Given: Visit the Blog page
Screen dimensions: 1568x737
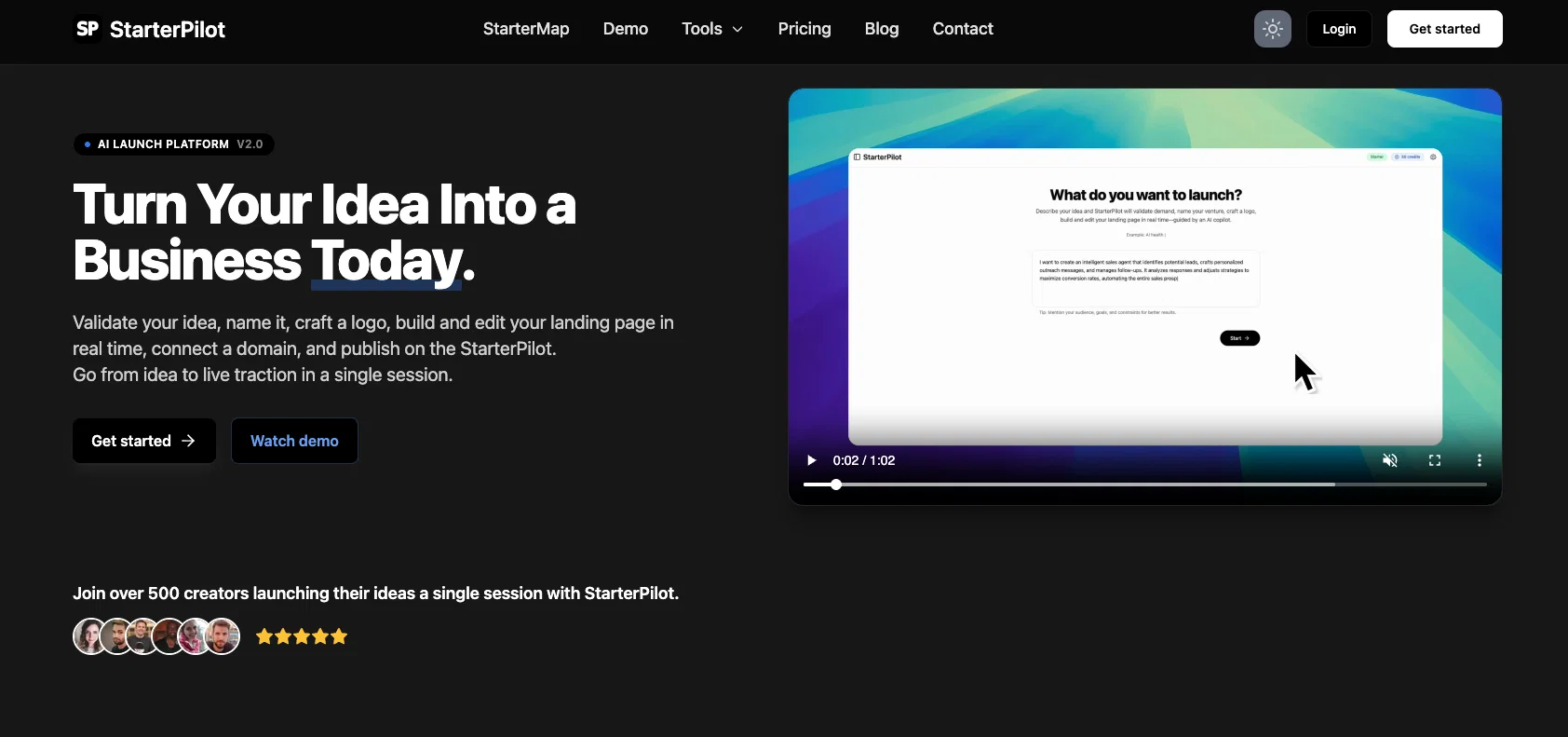Looking at the screenshot, I should point(882,29).
